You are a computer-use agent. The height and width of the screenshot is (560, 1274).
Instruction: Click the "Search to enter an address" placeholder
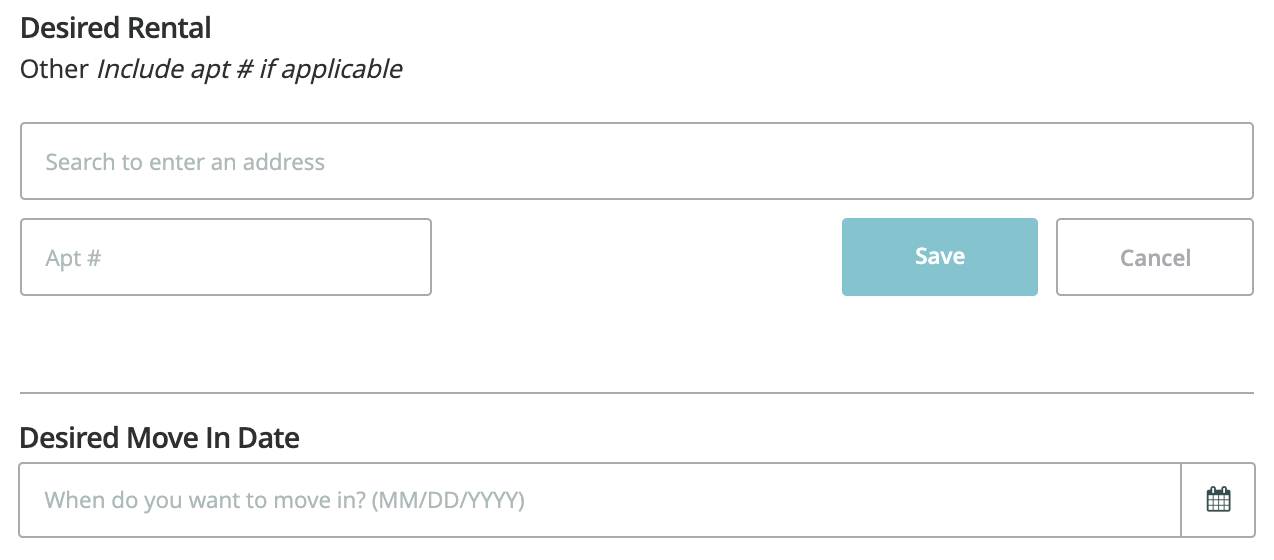pyautogui.click(x=185, y=162)
